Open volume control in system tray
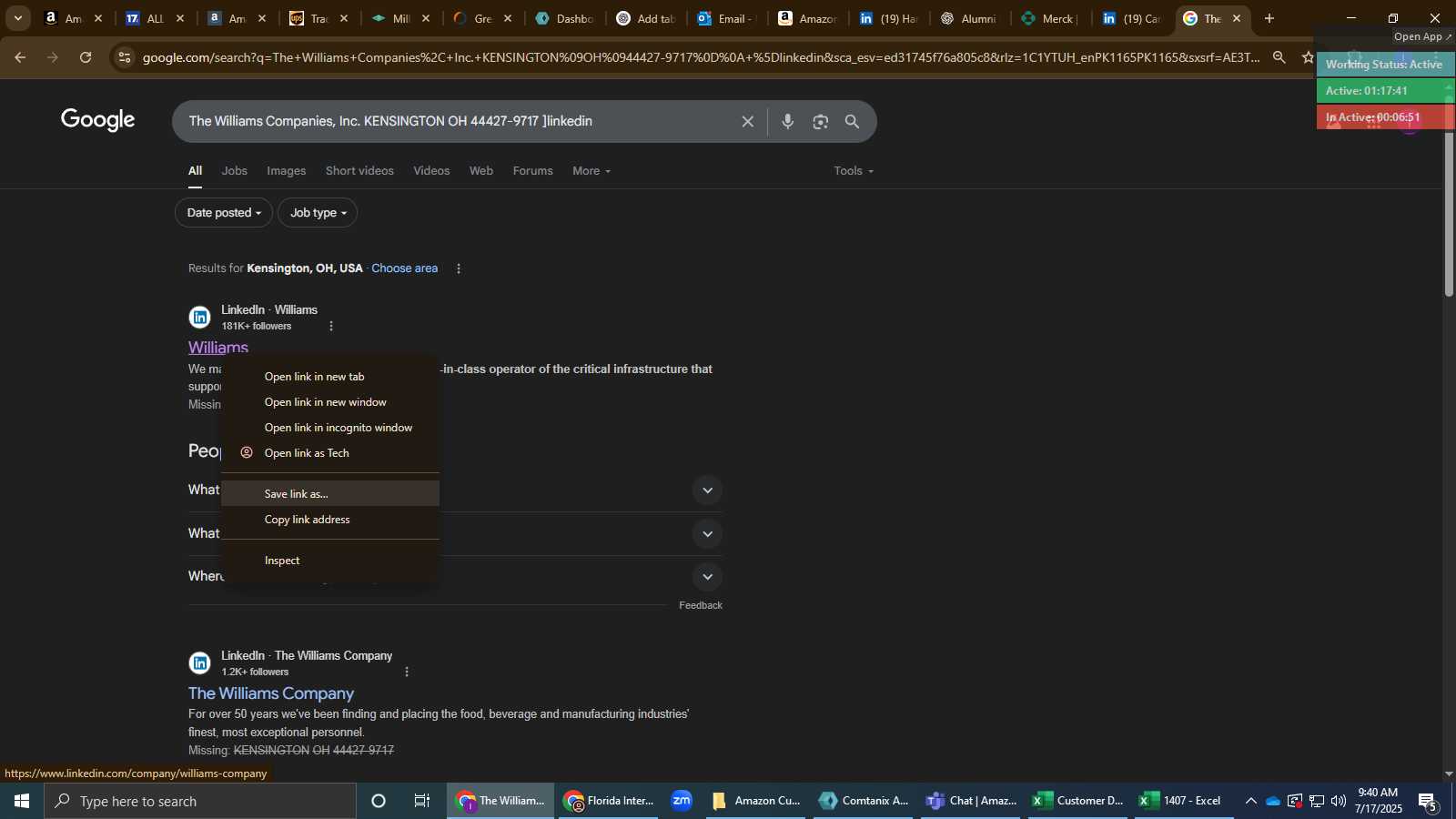1456x819 pixels. (1338, 801)
